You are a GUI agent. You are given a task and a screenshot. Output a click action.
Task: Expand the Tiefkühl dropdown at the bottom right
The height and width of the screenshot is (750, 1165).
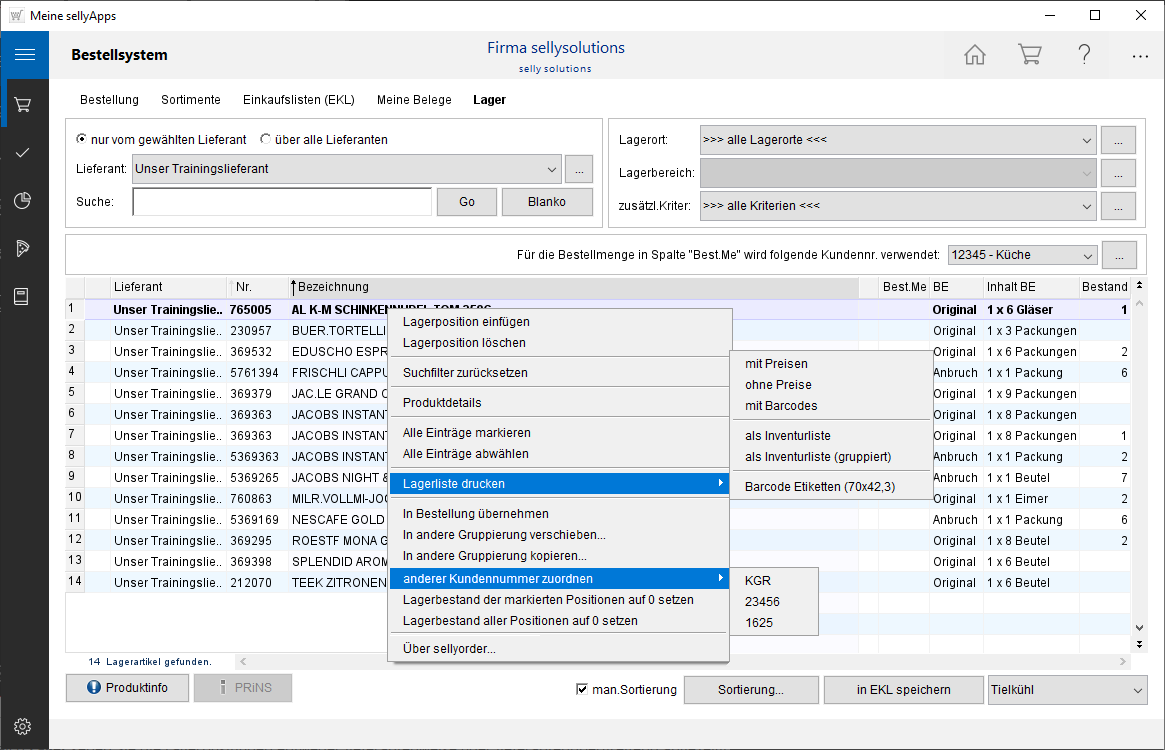(1138, 689)
